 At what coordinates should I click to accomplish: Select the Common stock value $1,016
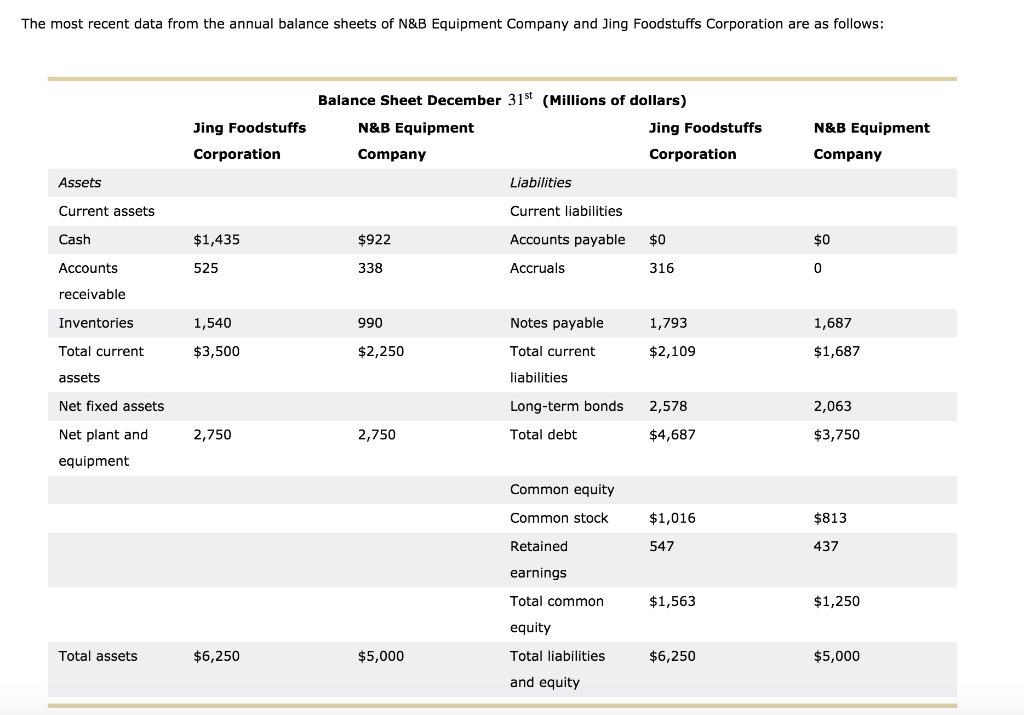point(672,518)
